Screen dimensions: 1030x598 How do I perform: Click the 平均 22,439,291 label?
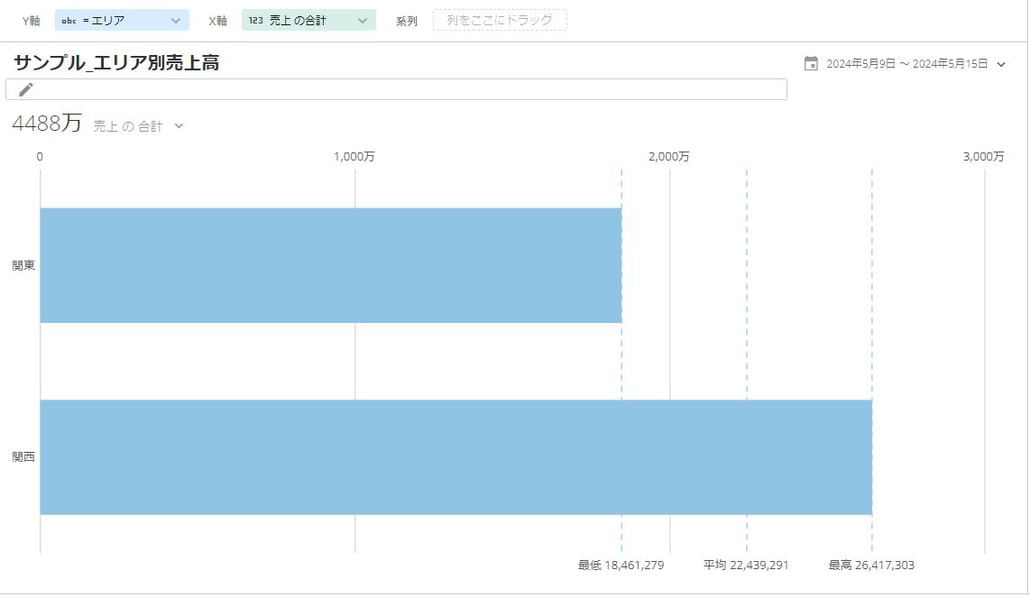(746, 565)
